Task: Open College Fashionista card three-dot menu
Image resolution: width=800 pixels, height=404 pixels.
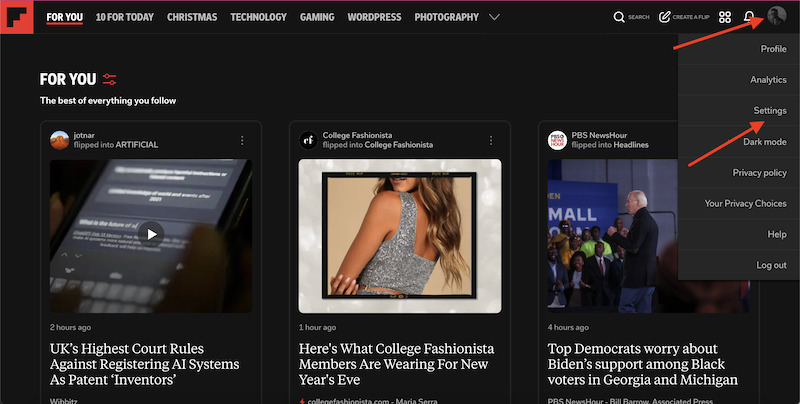Action: coord(491,140)
